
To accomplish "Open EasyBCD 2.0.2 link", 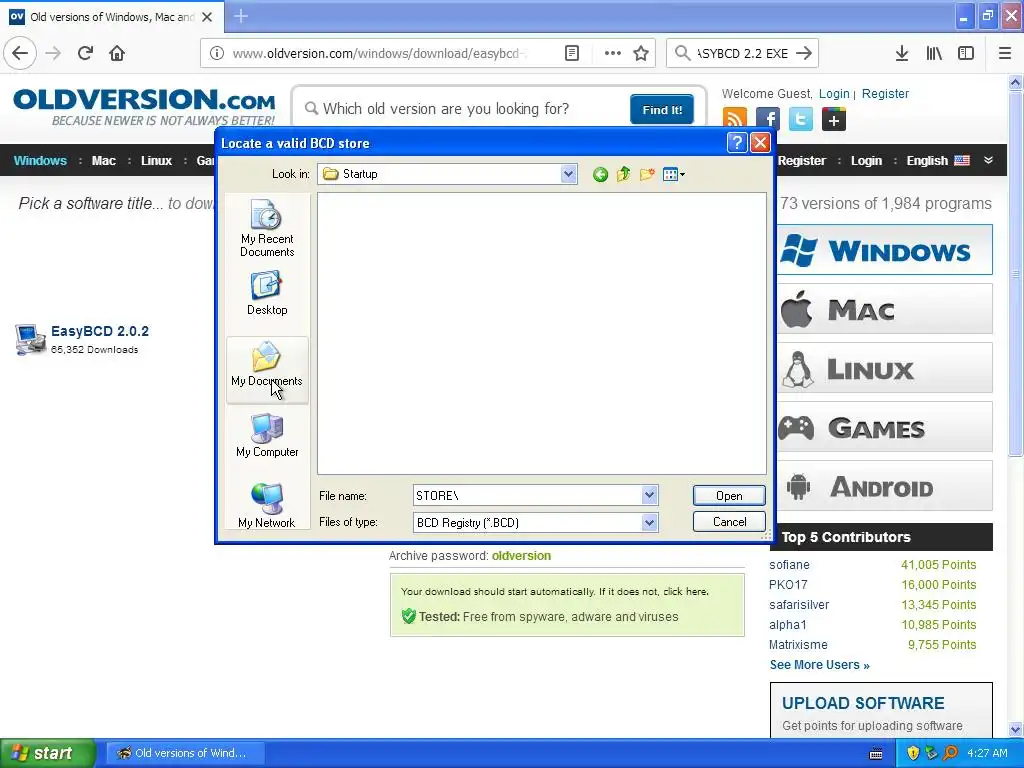I will coord(99,331).
